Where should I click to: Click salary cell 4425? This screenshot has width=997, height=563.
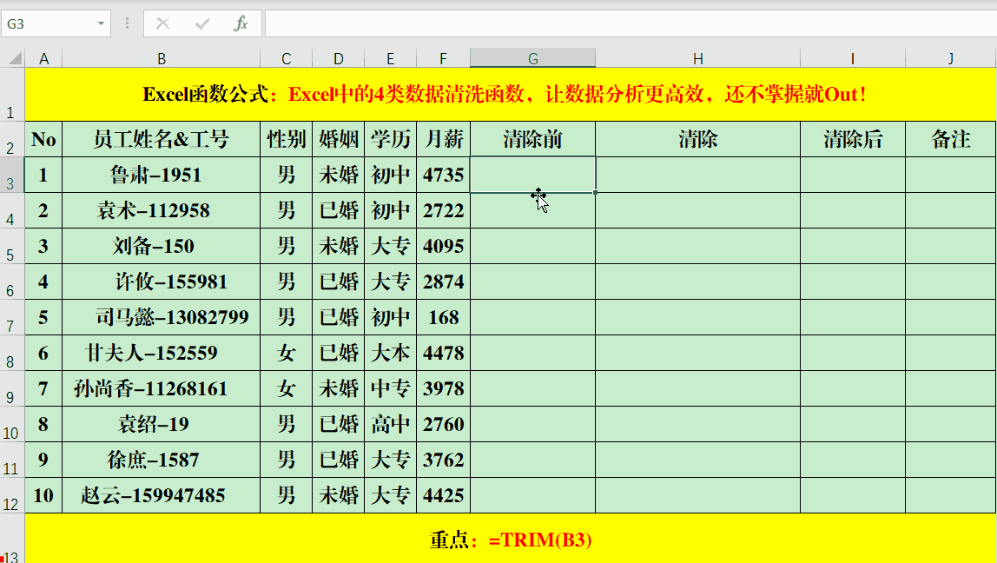coord(443,496)
